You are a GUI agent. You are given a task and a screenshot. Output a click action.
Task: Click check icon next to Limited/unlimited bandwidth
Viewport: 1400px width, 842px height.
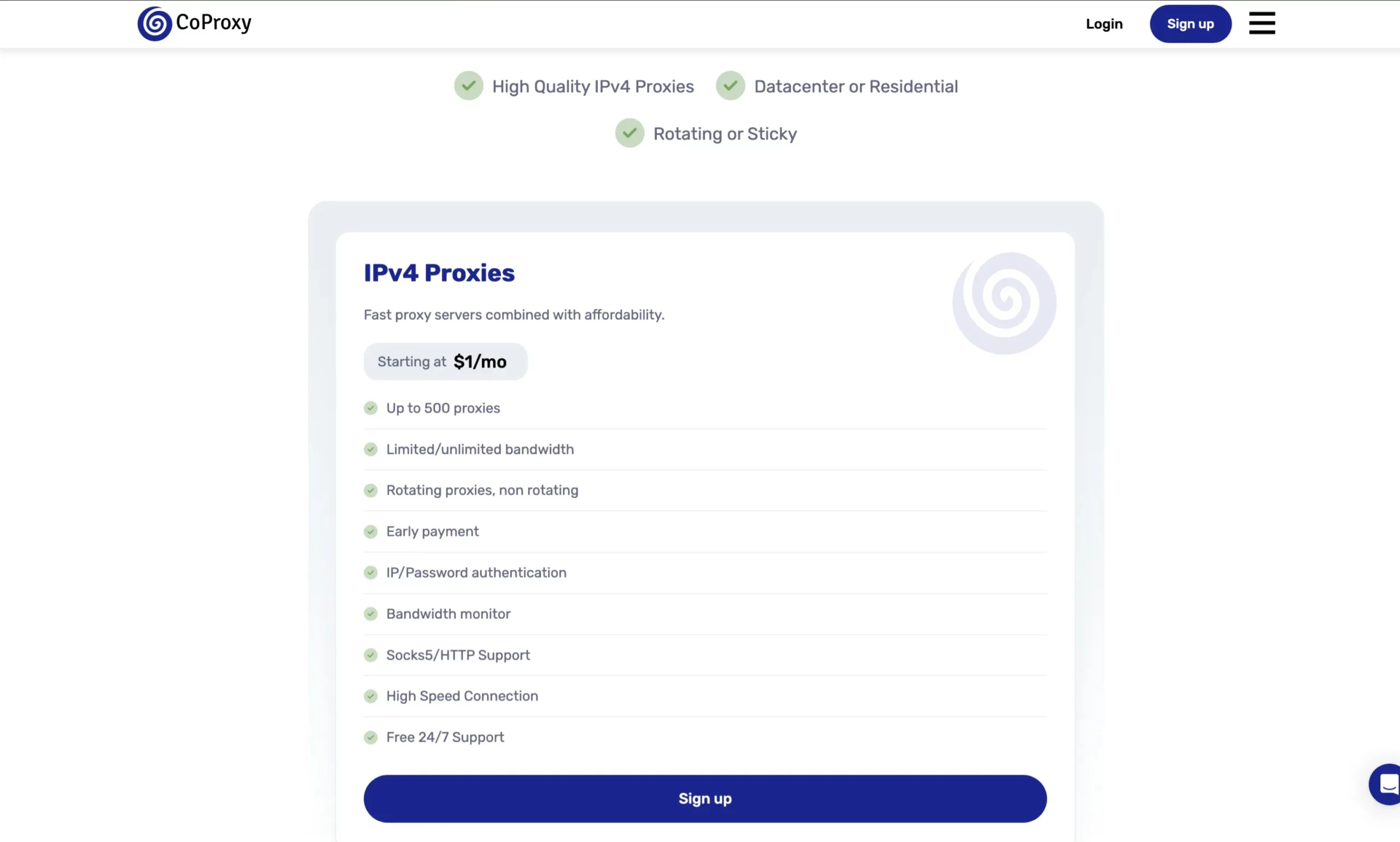pyautogui.click(x=371, y=449)
